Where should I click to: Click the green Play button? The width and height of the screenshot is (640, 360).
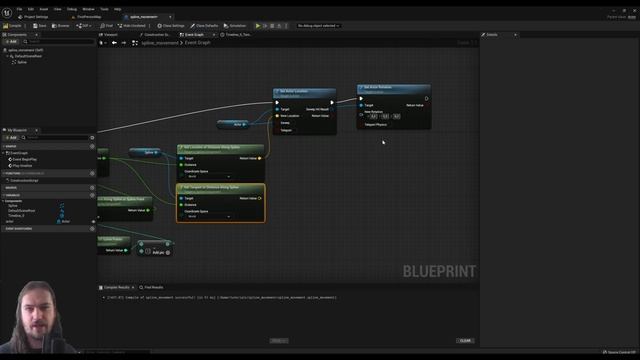tap(258, 26)
